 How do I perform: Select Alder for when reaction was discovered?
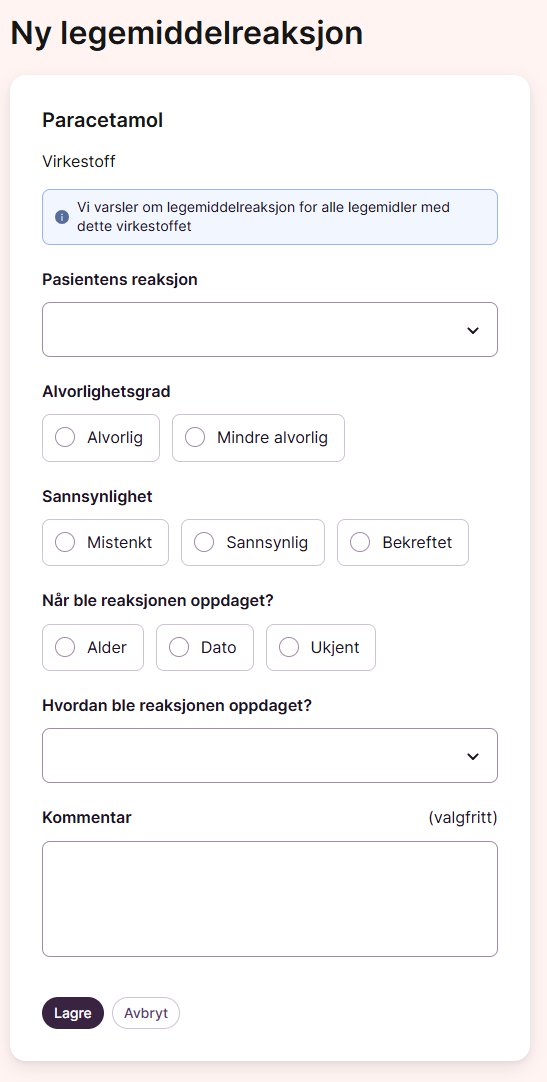click(93, 647)
